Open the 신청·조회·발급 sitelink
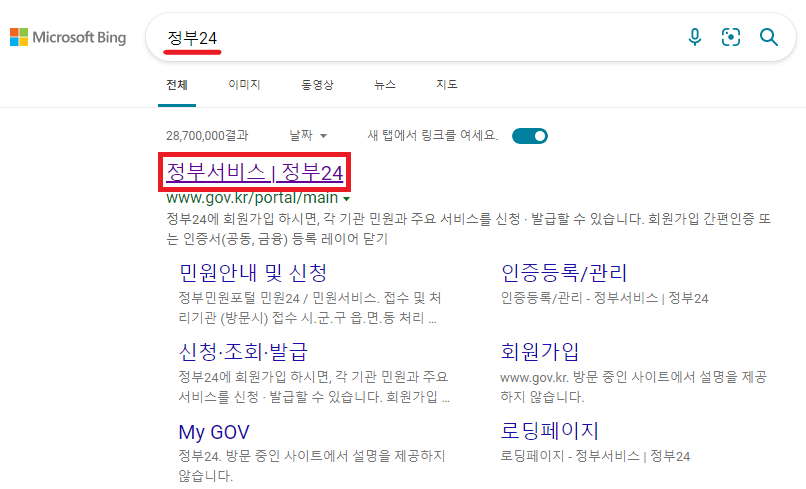This screenshot has width=806, height=489. (x=243, y=352)
